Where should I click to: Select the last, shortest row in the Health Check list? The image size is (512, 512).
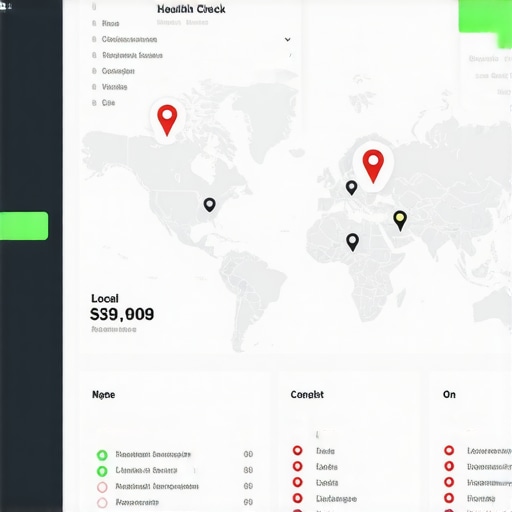[103, 103]
